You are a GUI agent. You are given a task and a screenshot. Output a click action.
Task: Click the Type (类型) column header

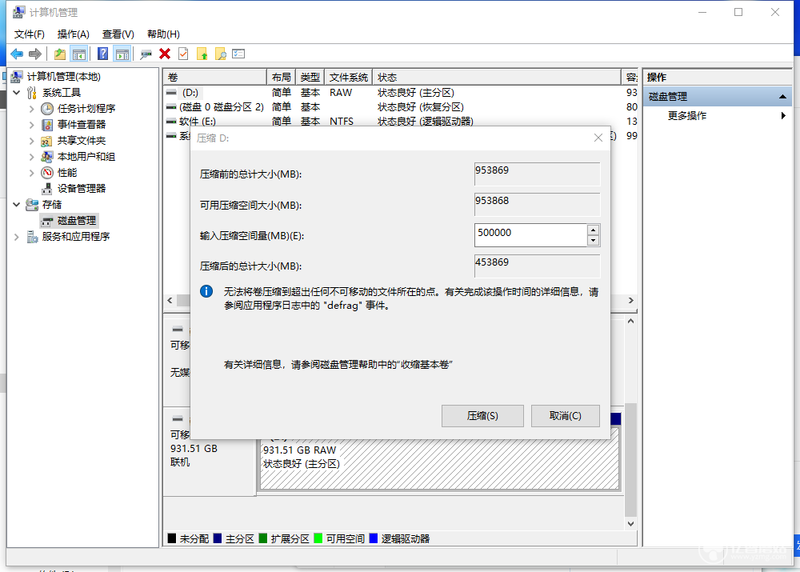pyautogui.click(x=310, y=78)
